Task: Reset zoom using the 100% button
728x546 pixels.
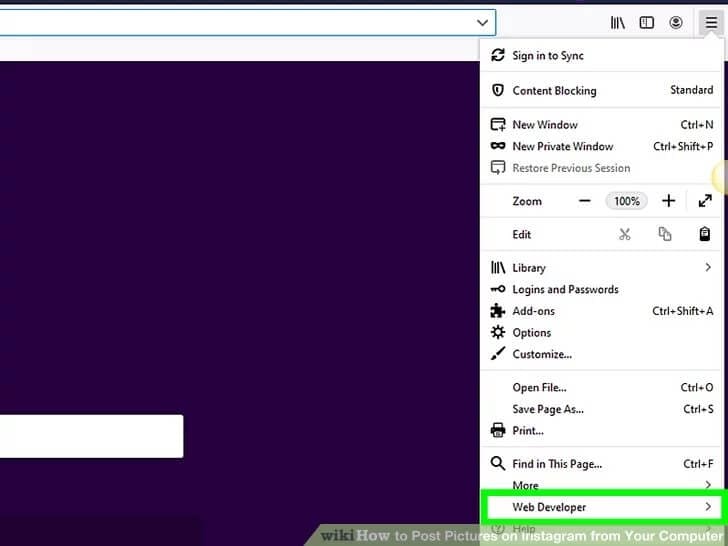Action: pos(627,201)
